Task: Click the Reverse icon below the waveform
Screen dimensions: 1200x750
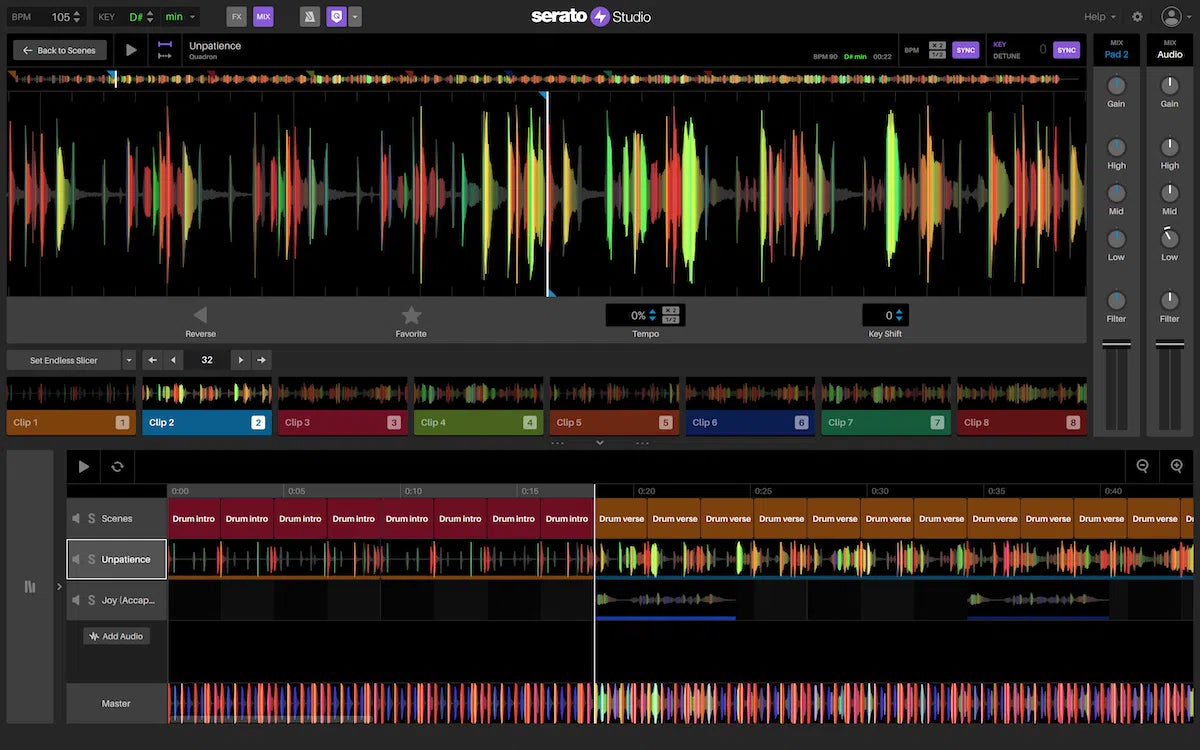Action: [200, 315]
